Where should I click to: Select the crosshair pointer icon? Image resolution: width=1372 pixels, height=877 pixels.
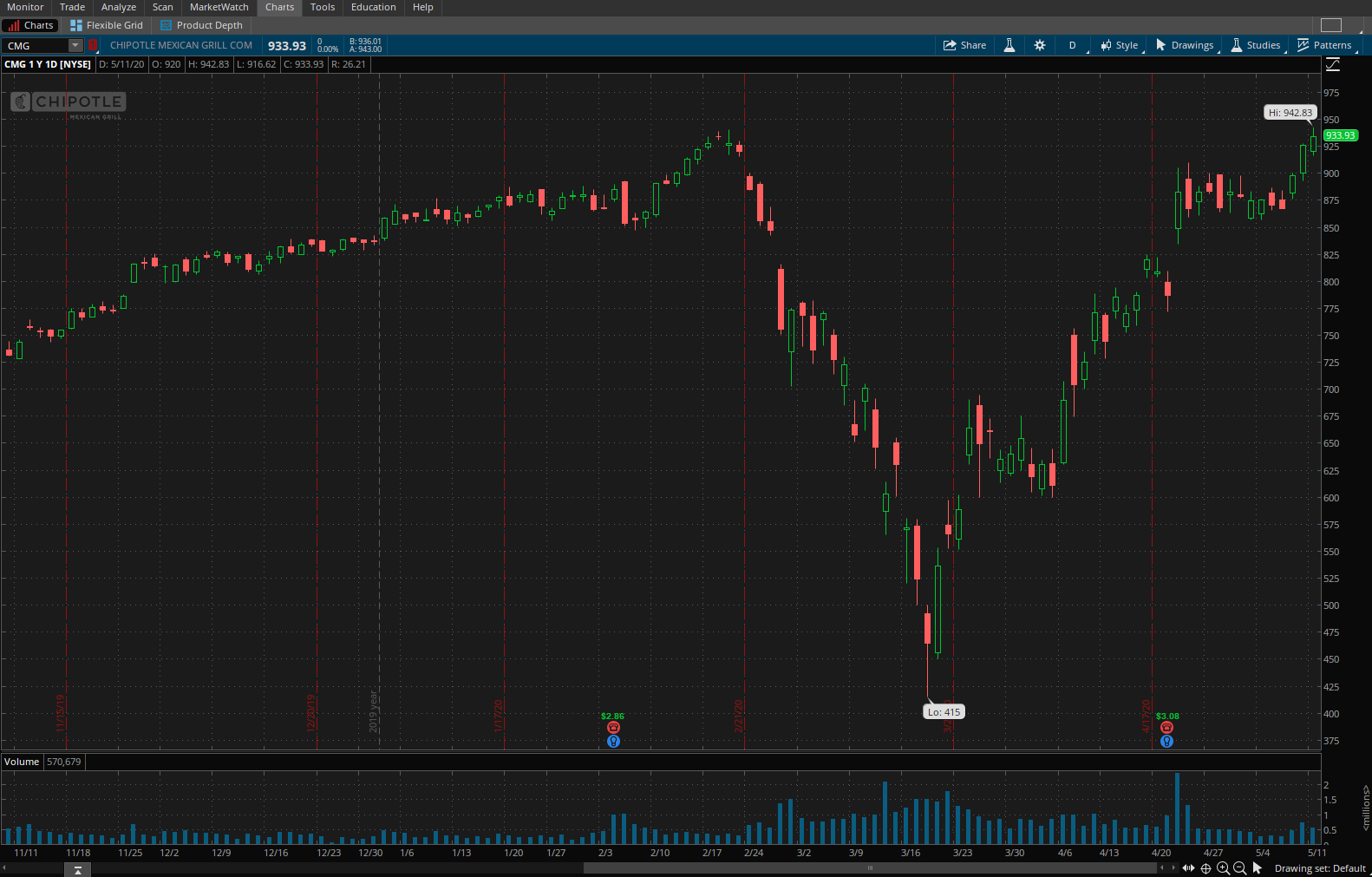(1205, 868)
